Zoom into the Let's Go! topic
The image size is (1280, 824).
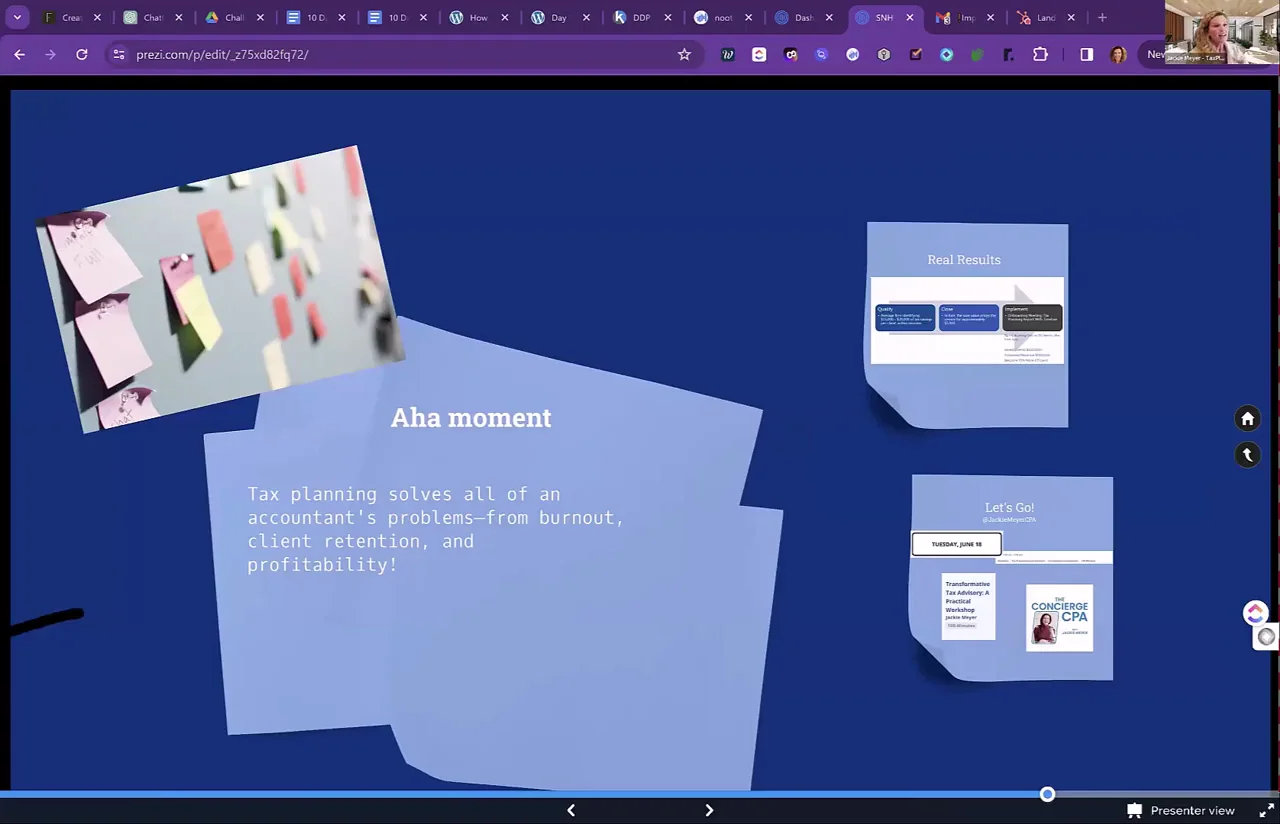pos(1012,578)
